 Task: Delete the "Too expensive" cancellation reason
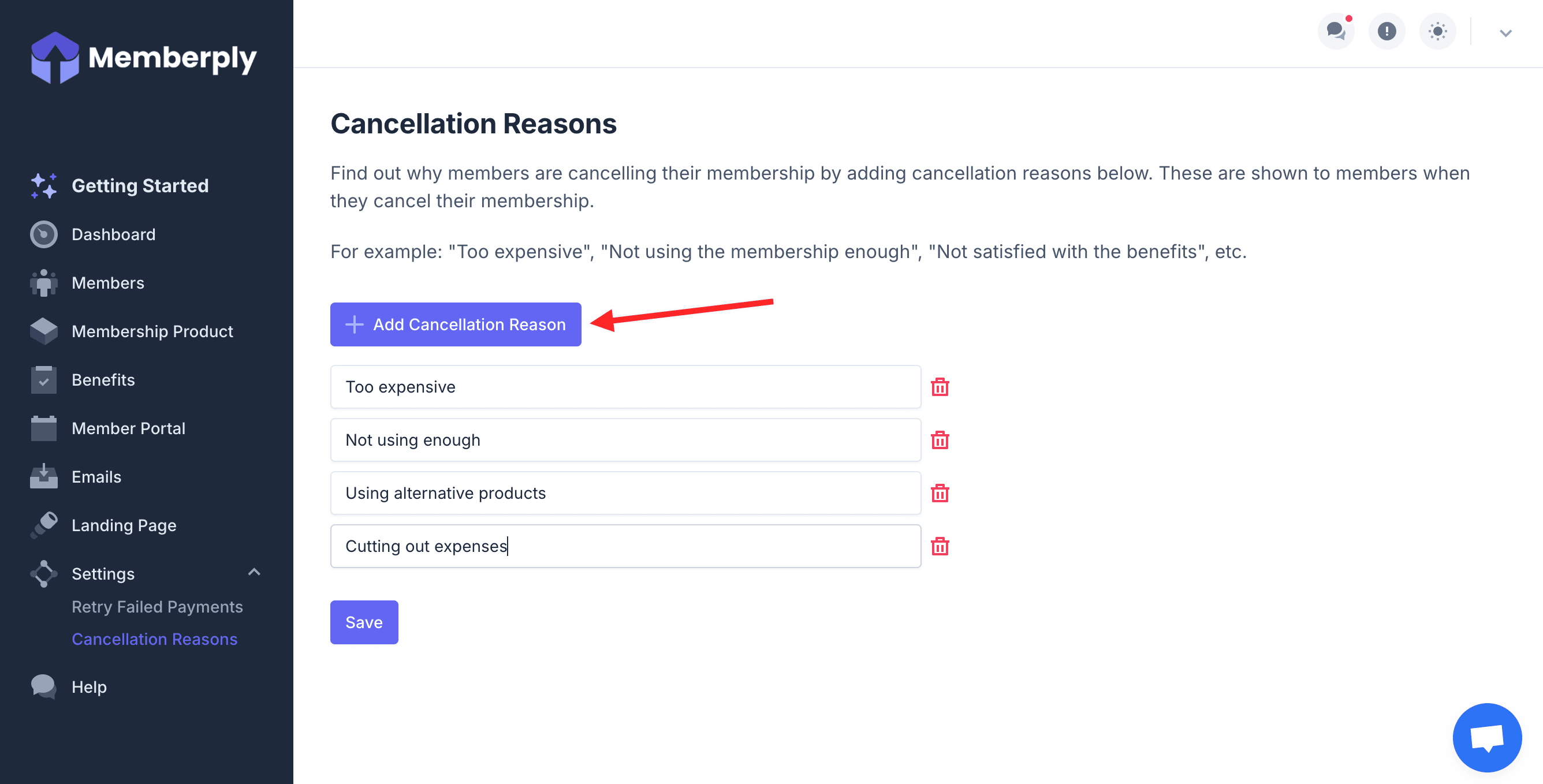[939, 387]
